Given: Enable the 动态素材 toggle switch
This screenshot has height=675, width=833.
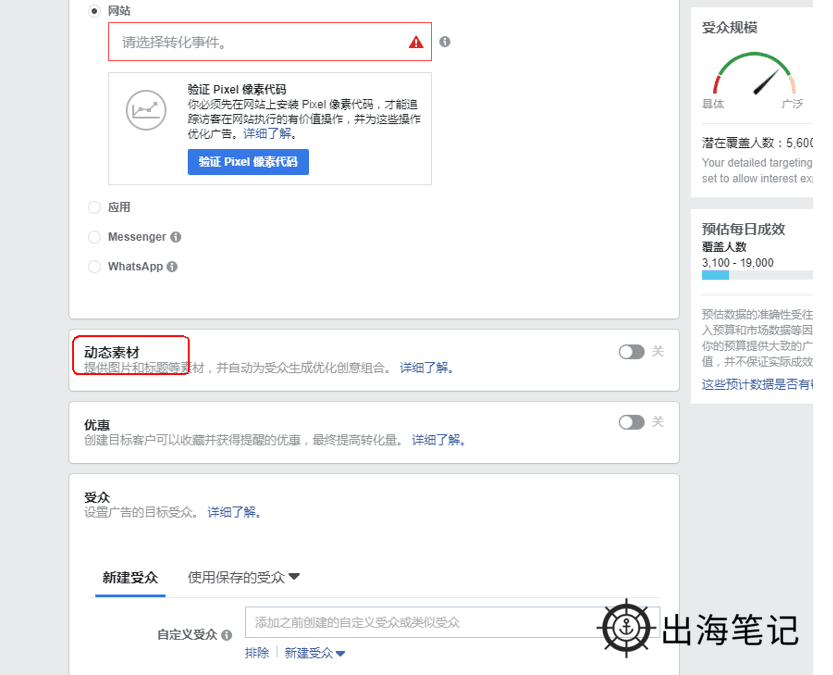Looking at the screenshot, I should [633, 352].
